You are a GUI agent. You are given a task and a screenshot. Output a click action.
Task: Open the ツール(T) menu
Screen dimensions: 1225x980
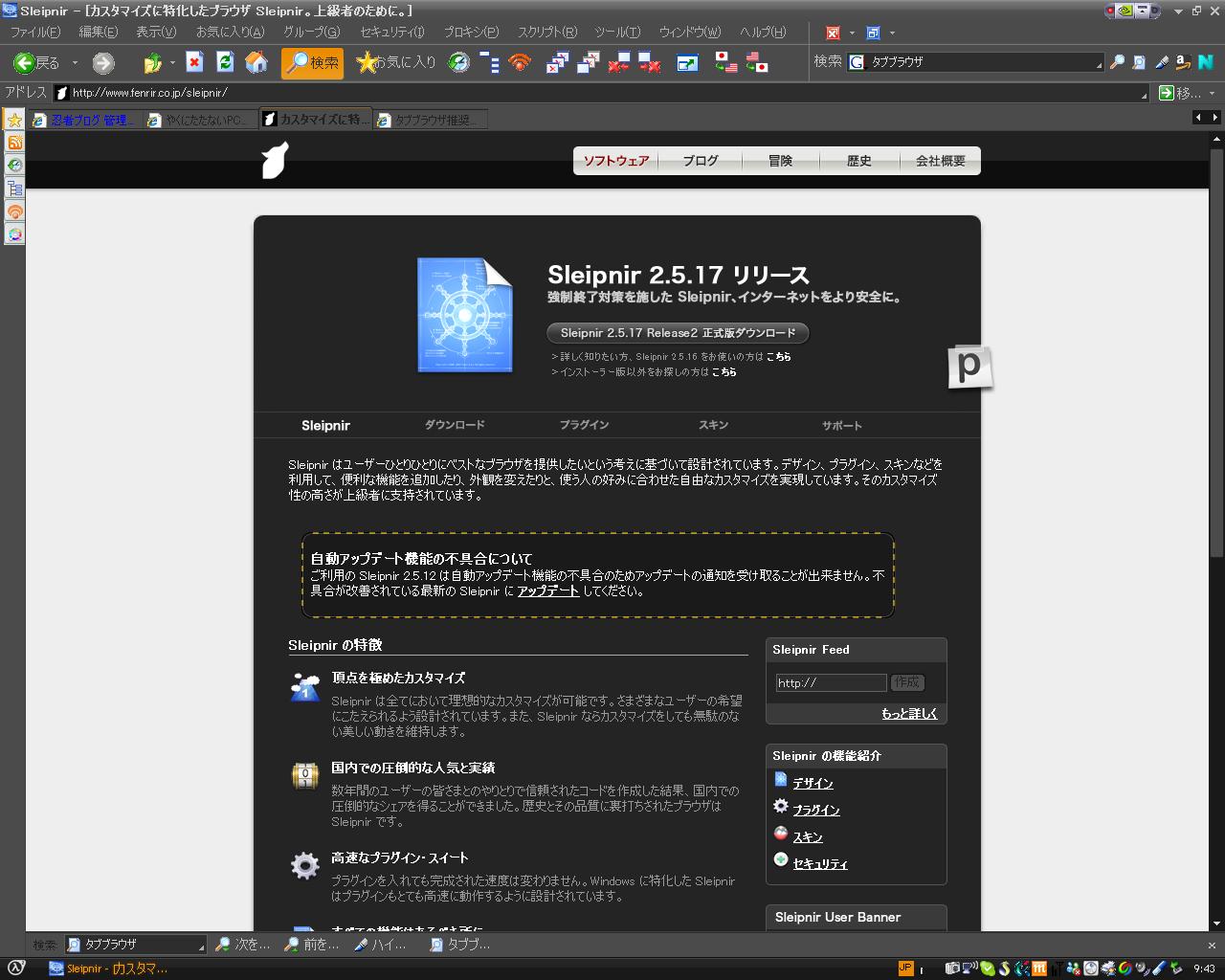click(618, 32)
